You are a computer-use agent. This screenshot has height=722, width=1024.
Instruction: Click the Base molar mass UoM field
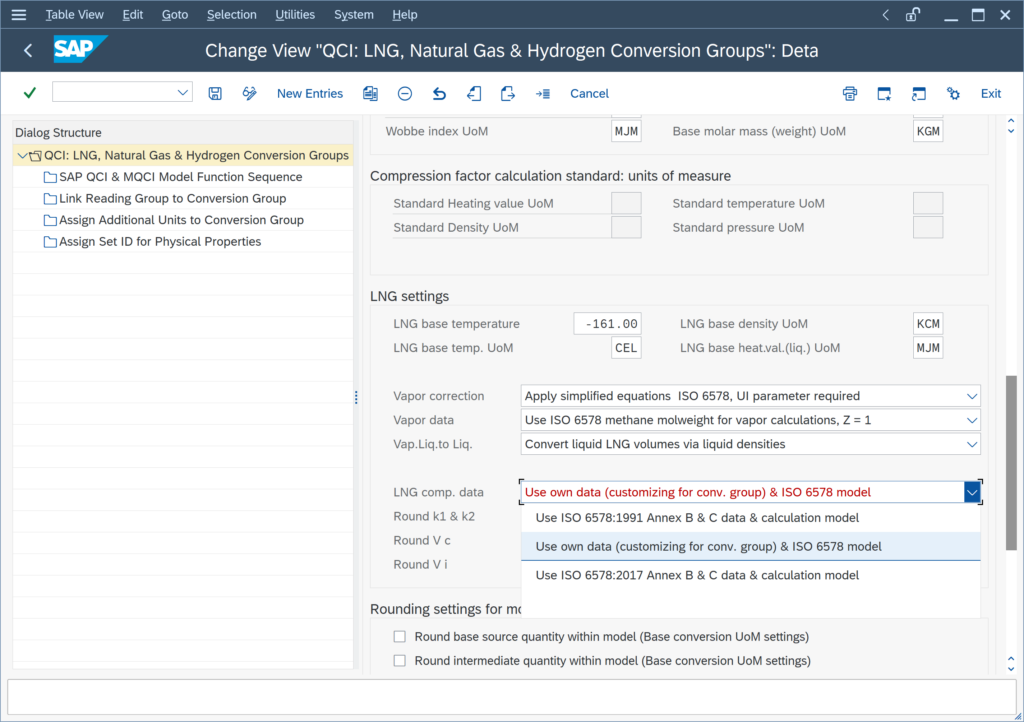[x=928, y=131]
